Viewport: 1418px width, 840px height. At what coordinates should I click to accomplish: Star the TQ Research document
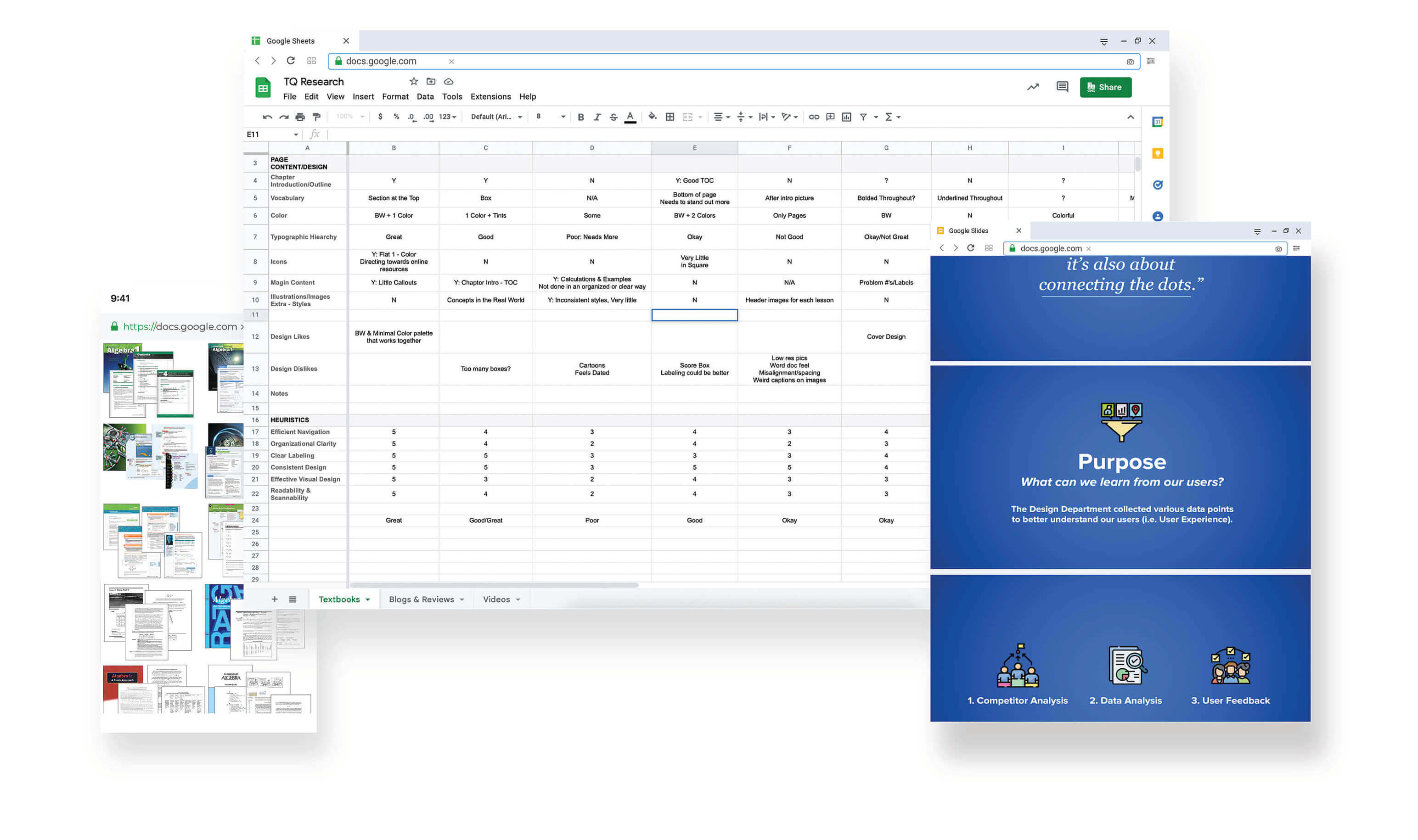tap(414, 82)
